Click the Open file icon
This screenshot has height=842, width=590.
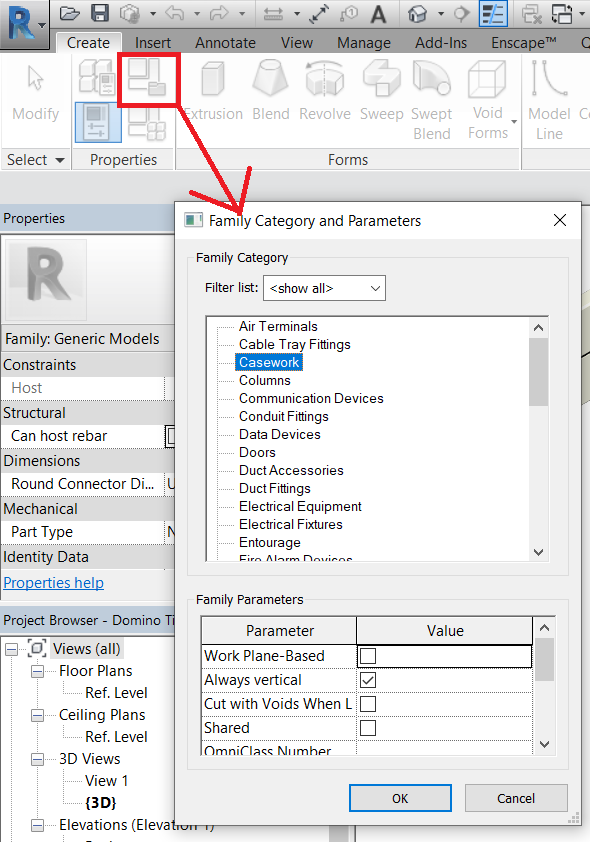point(69,13)
